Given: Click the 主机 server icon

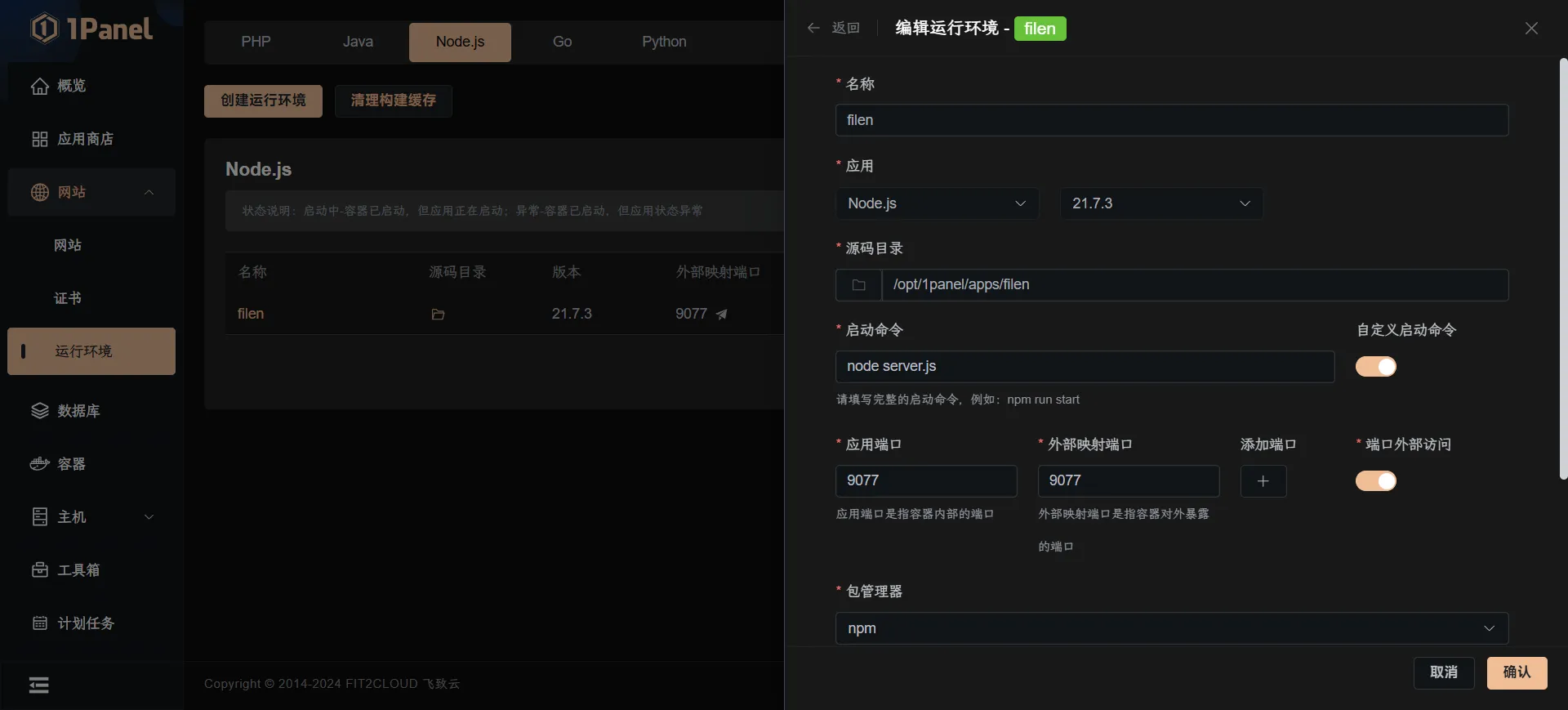Looking at the screenshot, I should [39, 516].
